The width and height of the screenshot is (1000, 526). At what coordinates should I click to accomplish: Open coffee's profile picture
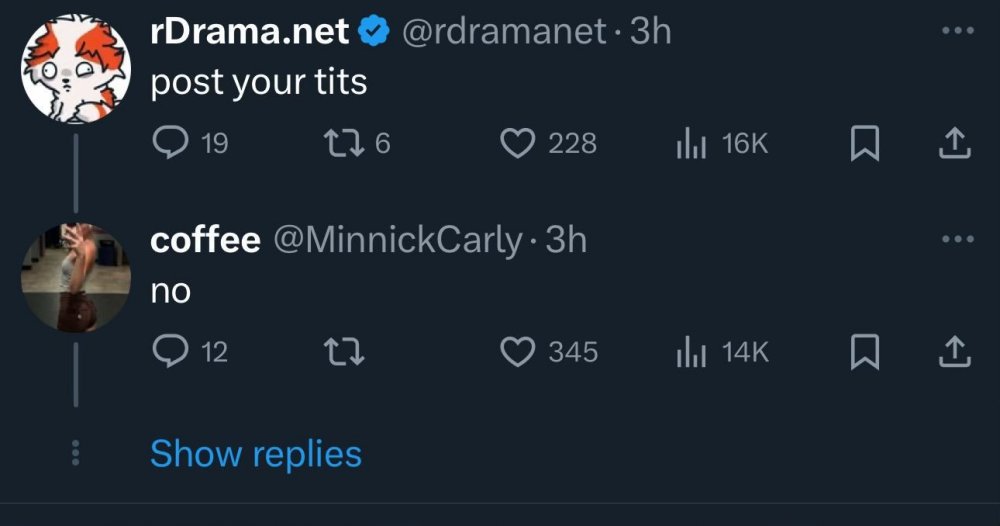click(75, 278)
